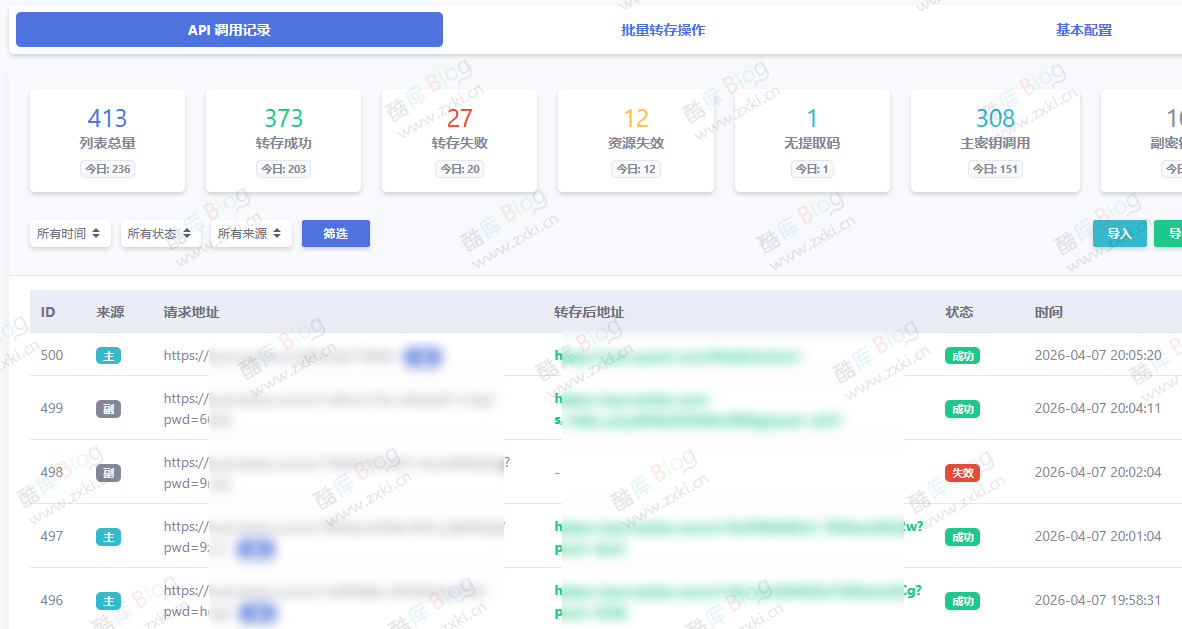1182x629 pixels.
Task: Click the 转存失败 27 stat card
Action: point(459,140)
